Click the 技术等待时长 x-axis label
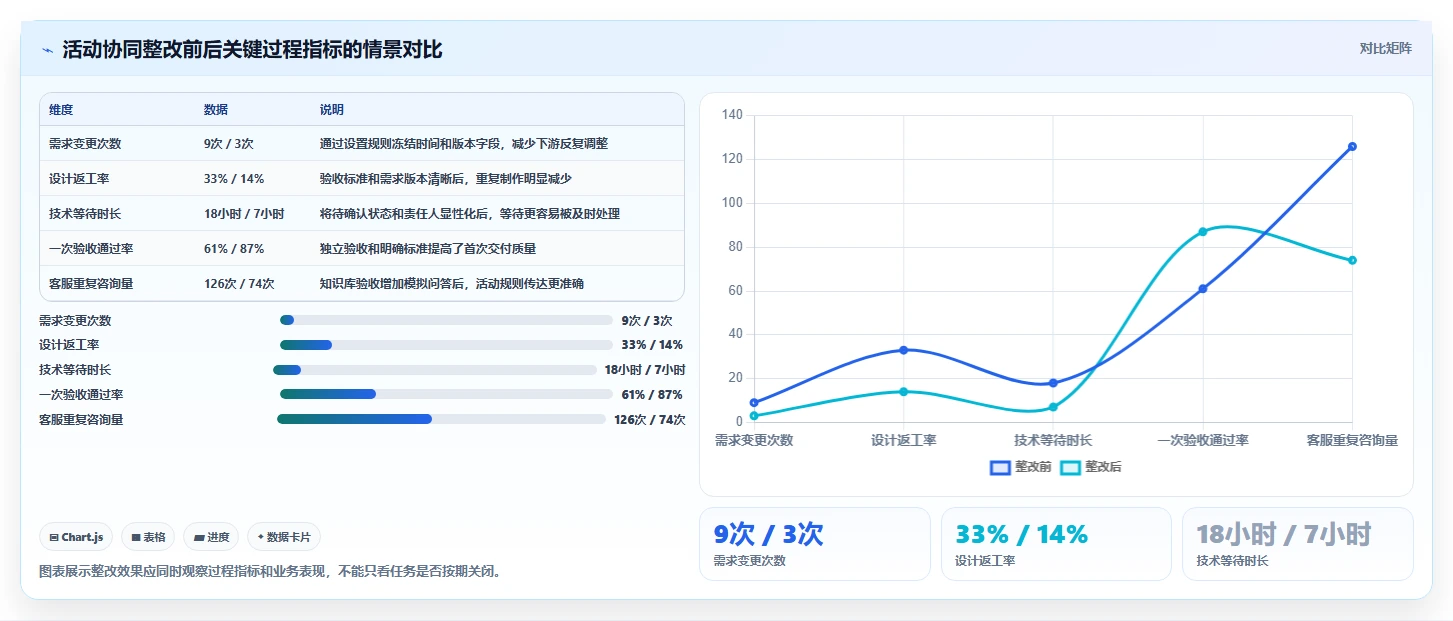 pos(1053,440)
